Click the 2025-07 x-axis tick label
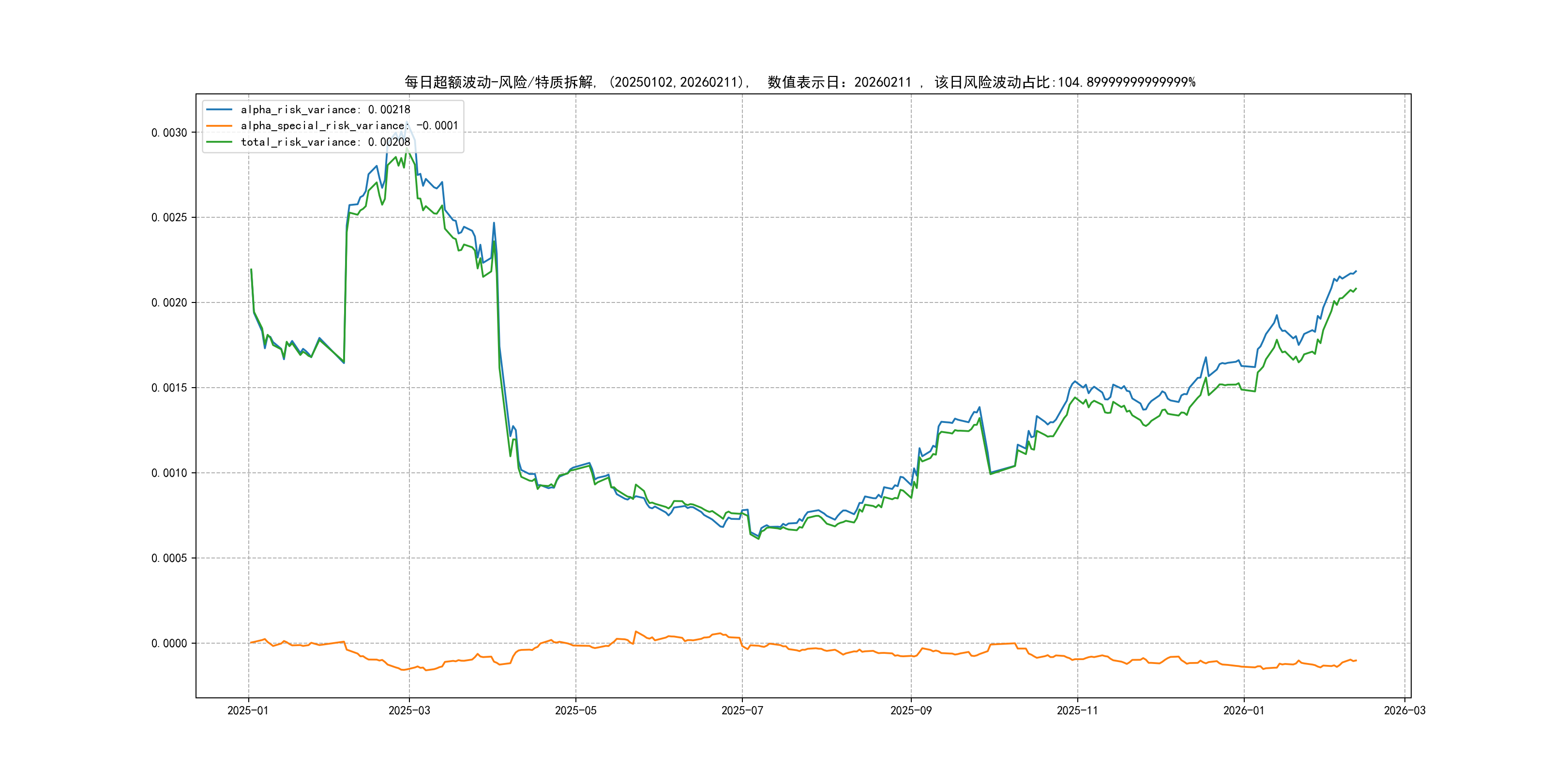Viewport: 1568px width, 784px height. coord(742,710)
